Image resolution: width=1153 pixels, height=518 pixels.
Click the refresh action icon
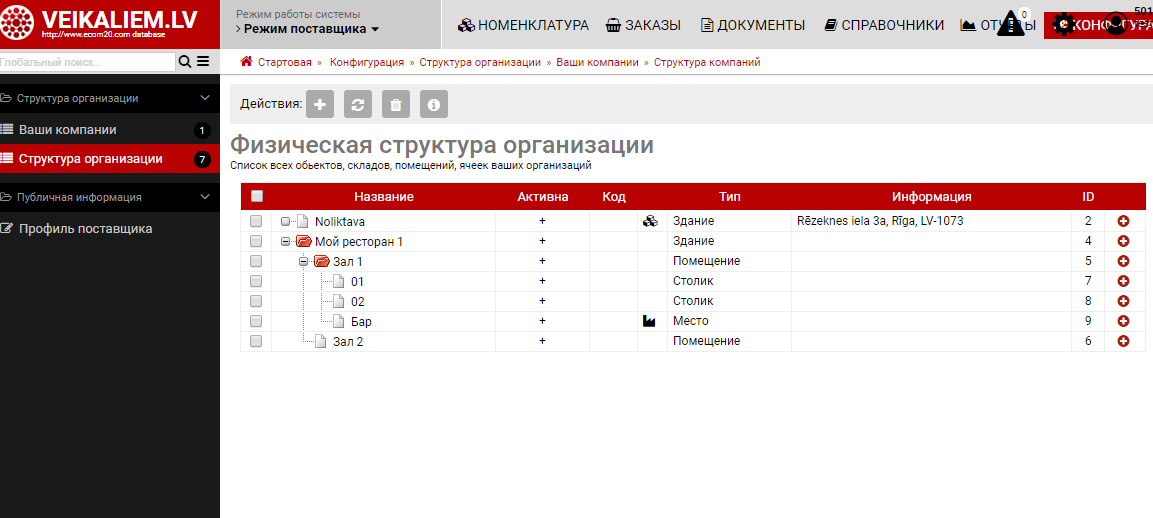point(358,104)
